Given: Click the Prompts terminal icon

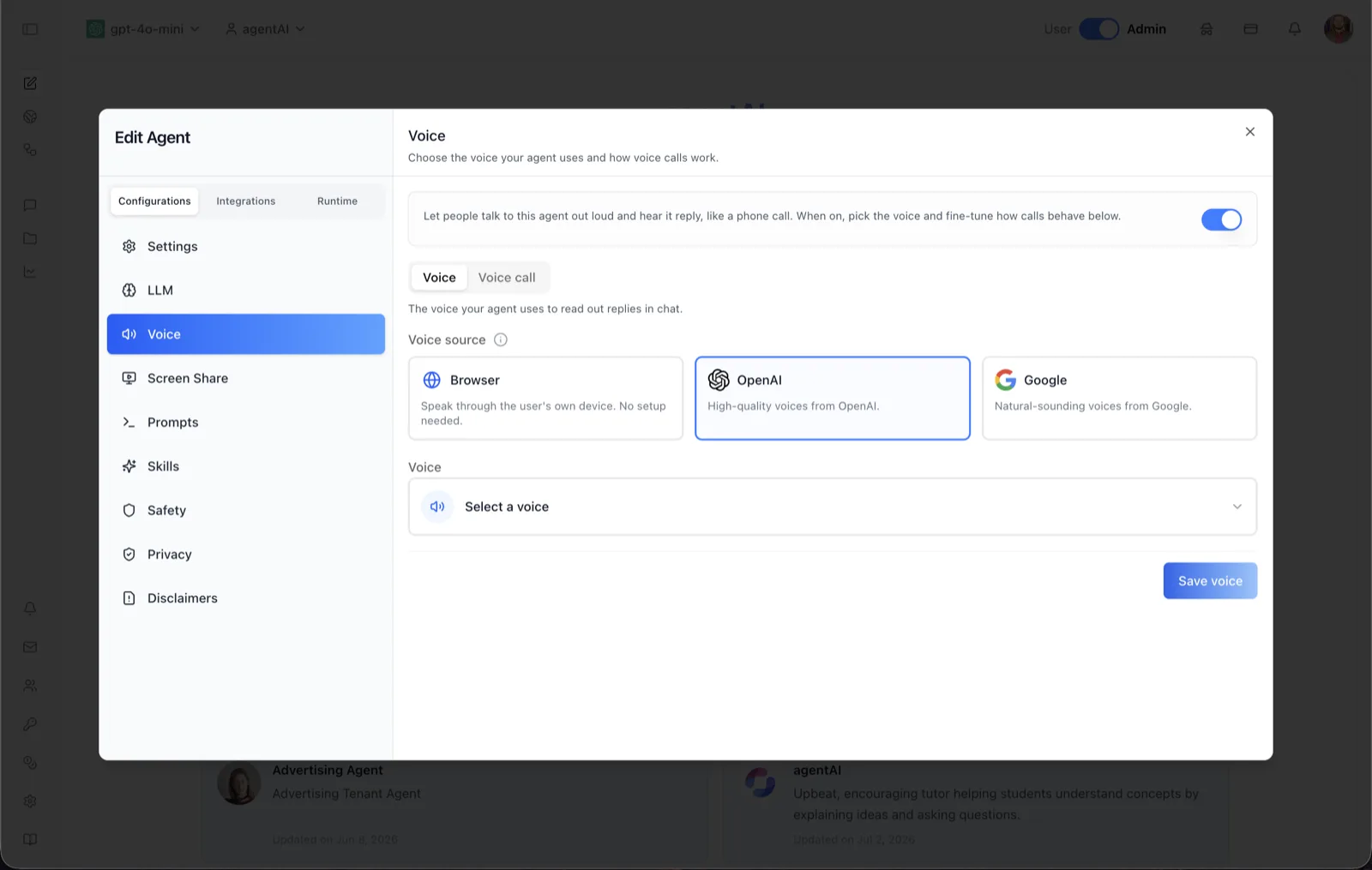Looking at the screenshot, I should [x=129, y=422].
